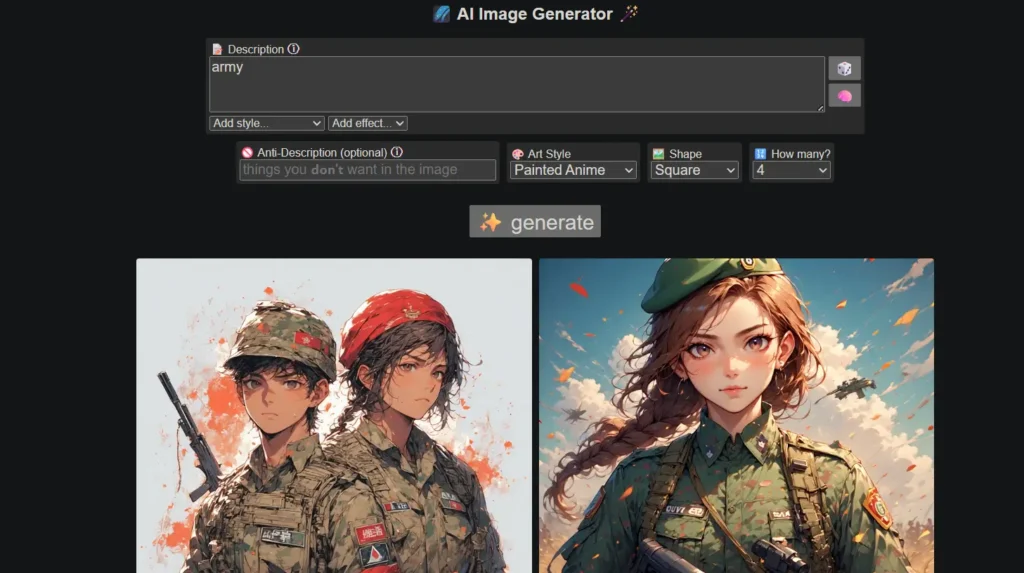
Task: Click the palette icon next to Art Style
Action: pos(518,154)
